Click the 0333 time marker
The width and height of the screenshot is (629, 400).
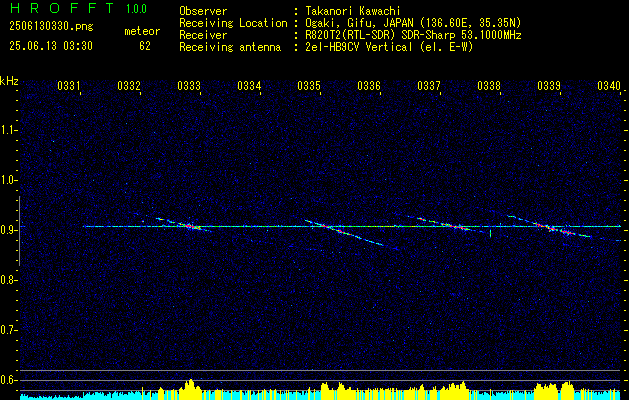coord(189,85)
